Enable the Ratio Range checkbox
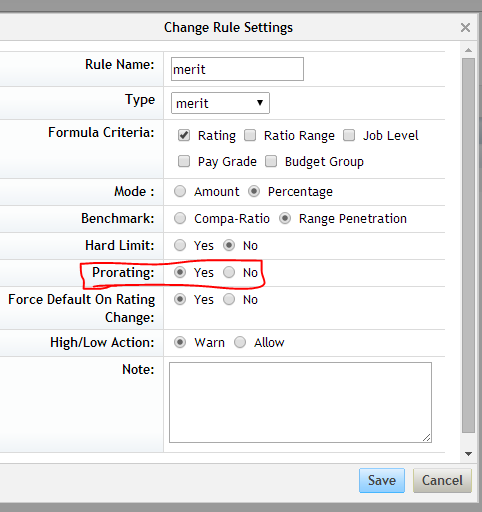The width and height of the screenshot is (482, 512). pyautogui.click(x=250, y=135)
